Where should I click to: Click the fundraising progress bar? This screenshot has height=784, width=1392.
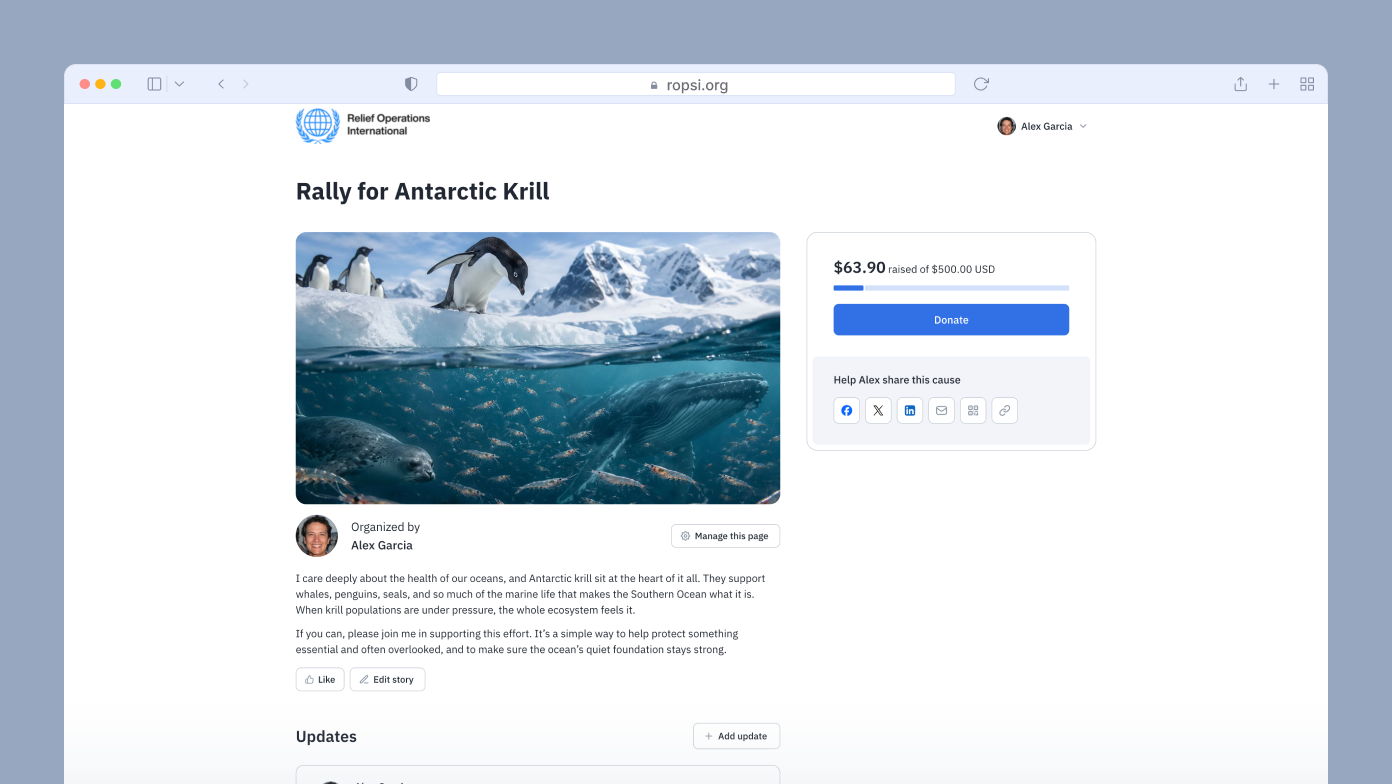pos(951,288)
